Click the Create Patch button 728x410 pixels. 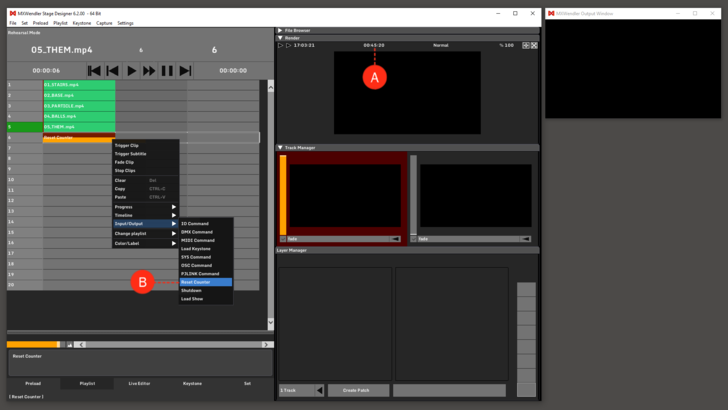point(356,390)
